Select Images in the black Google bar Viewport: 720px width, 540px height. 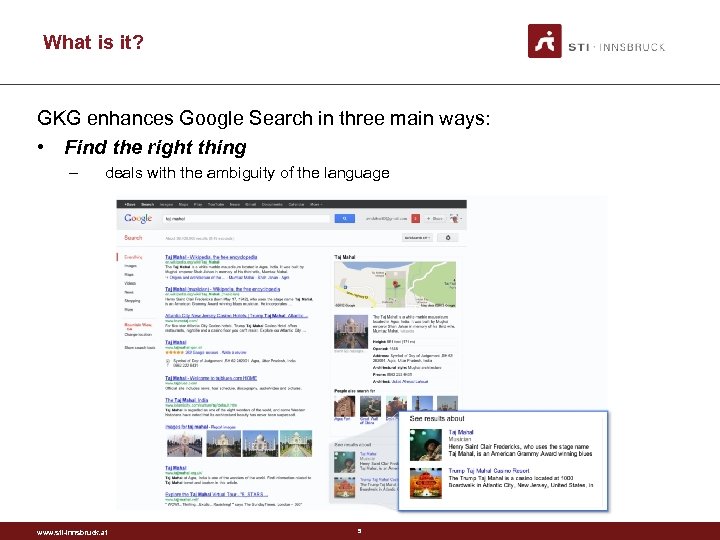(x=166, y=204)
